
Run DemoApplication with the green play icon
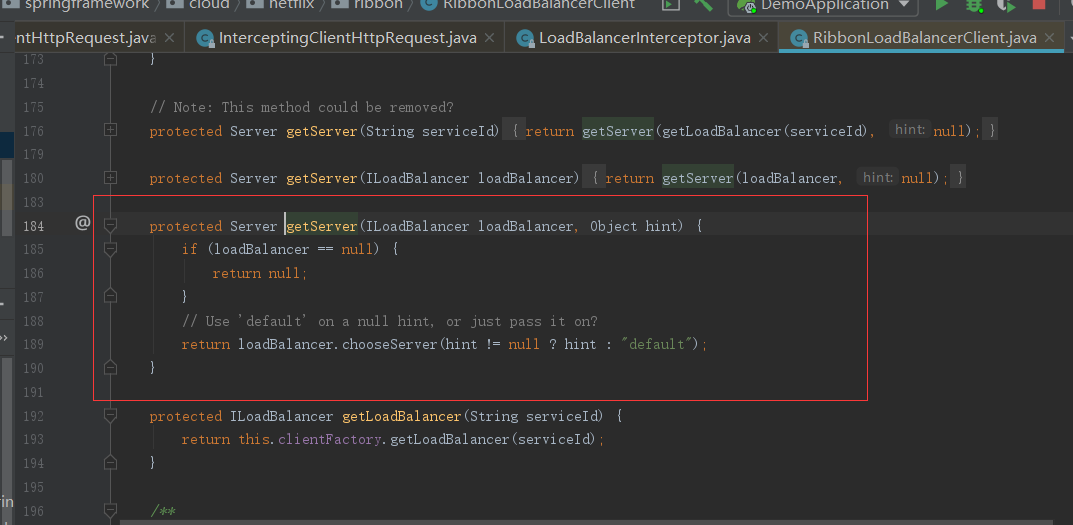click(942, 5)
